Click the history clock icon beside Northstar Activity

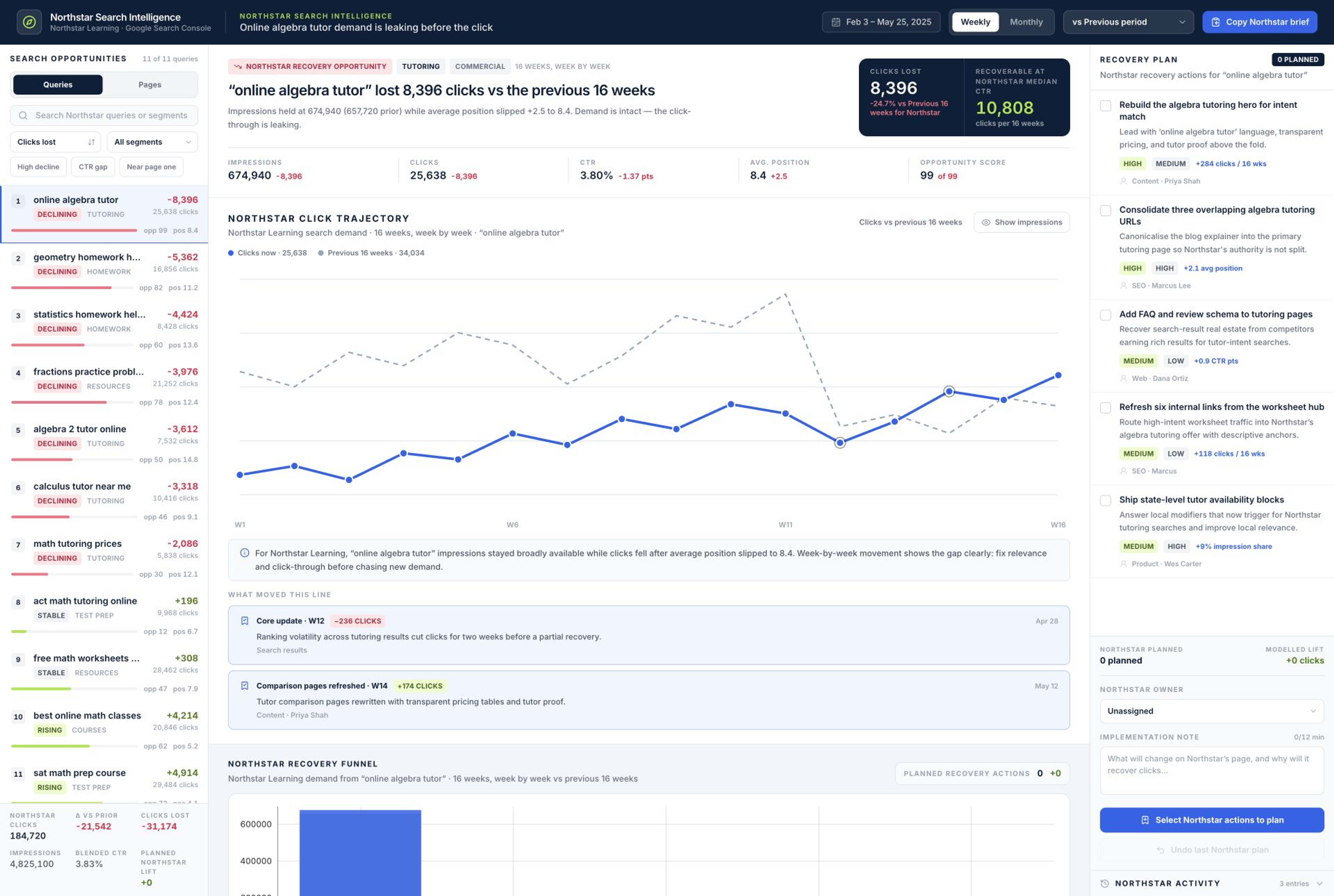tap(1105, 883)
